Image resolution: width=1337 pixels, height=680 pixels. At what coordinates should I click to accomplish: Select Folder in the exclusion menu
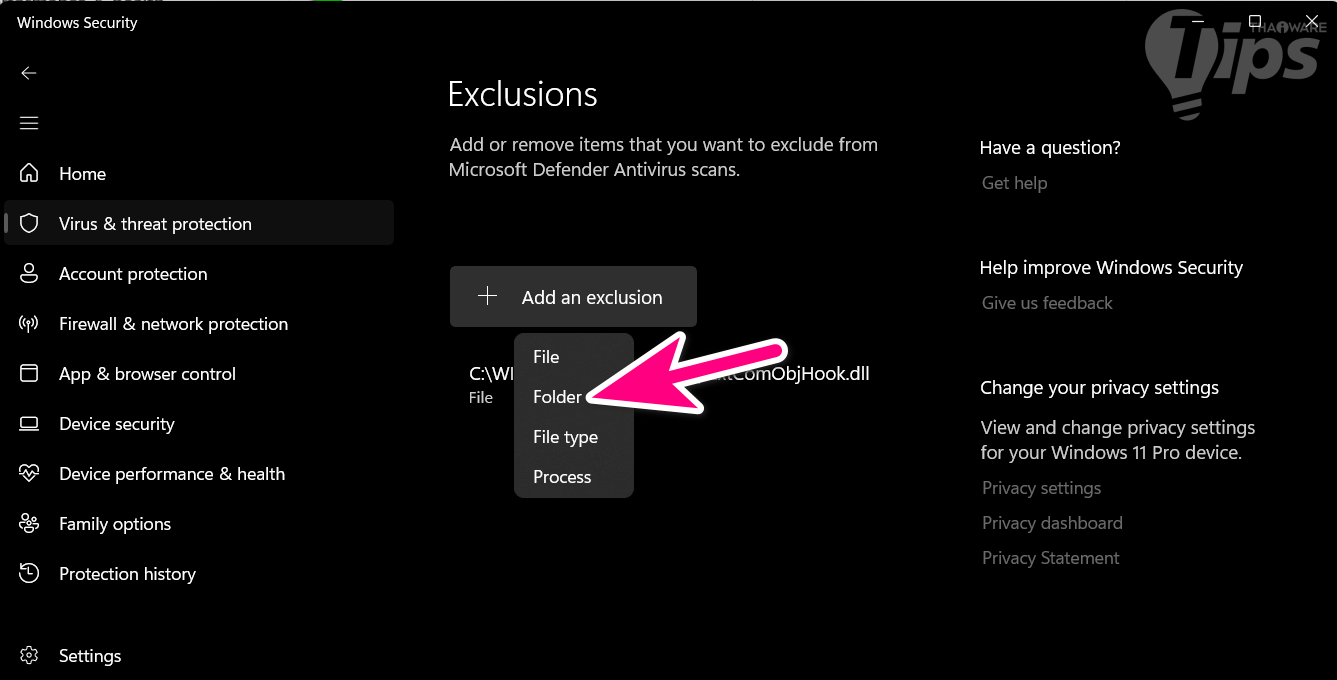tap(557, 397)
